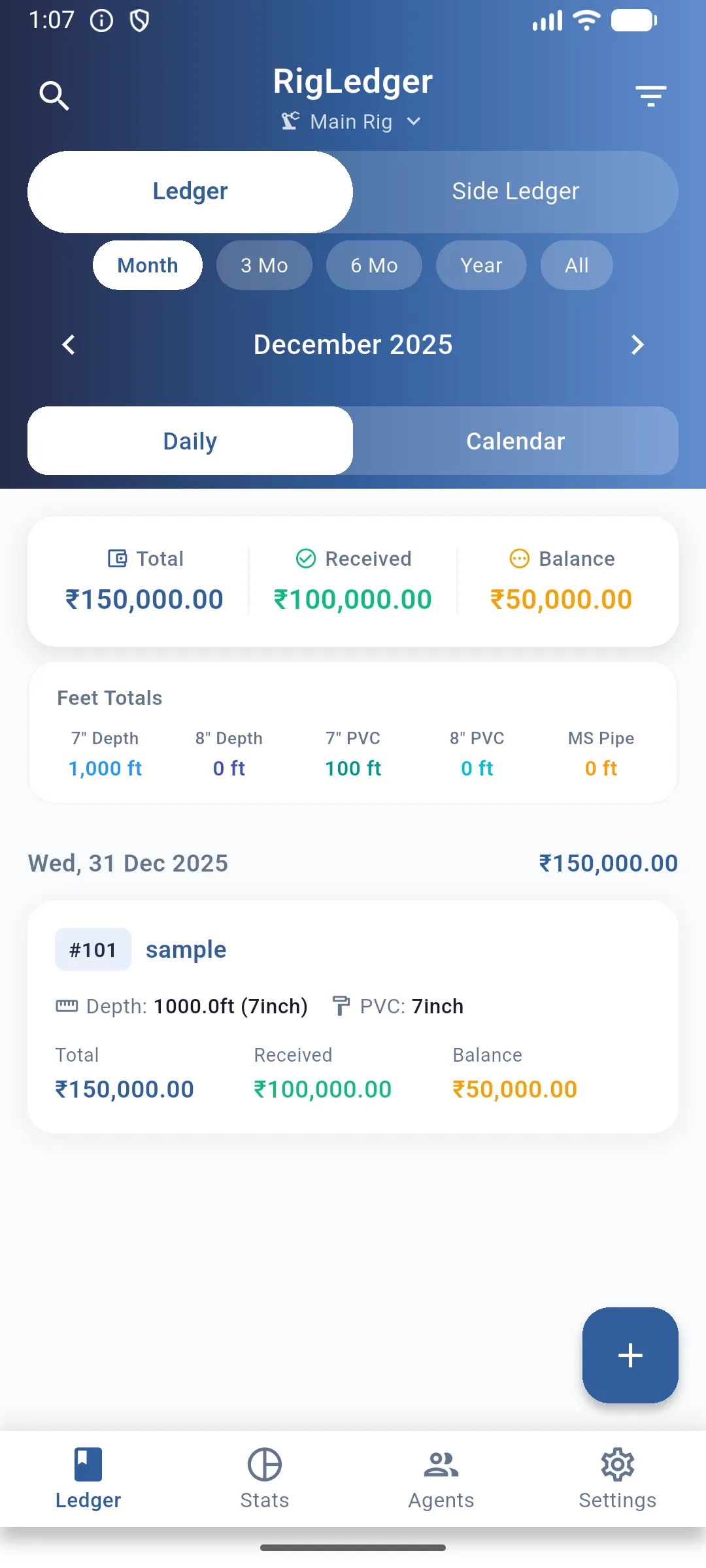The height and width of the screenshot is (1568, 706).
Task: Tap the info icon in status bar
Action: point(101,21)
